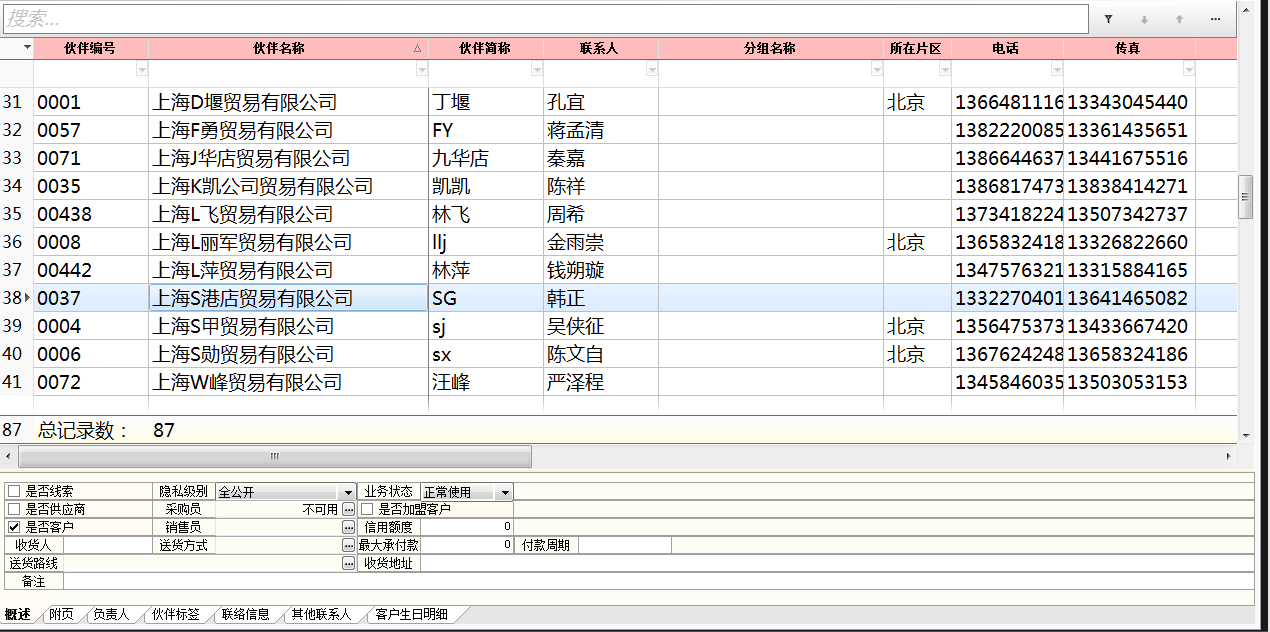This screenshot has width=1270, height=632.
Task: Open filter dropdown under 所在片区 column
Action: [945, 70]
